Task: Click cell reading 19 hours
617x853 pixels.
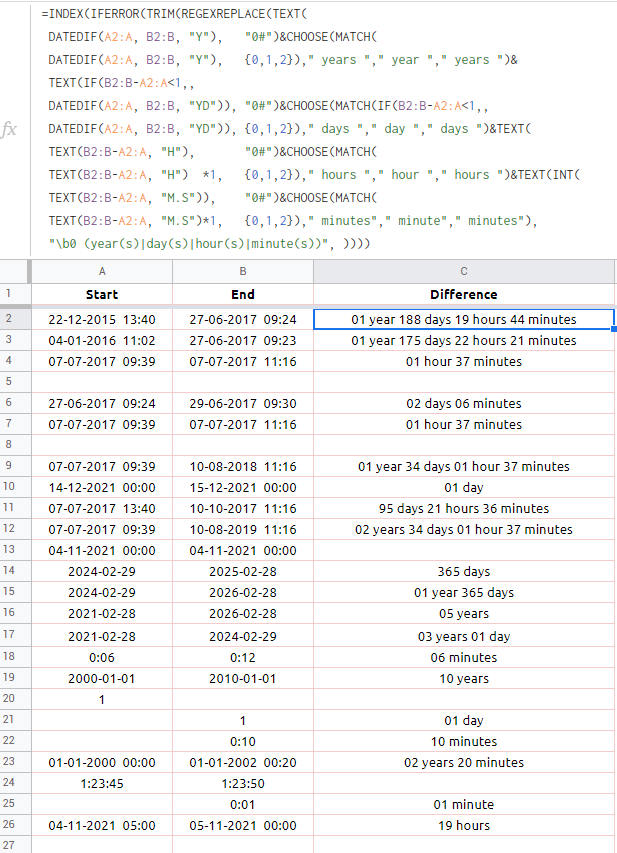Action: point(464,825)
